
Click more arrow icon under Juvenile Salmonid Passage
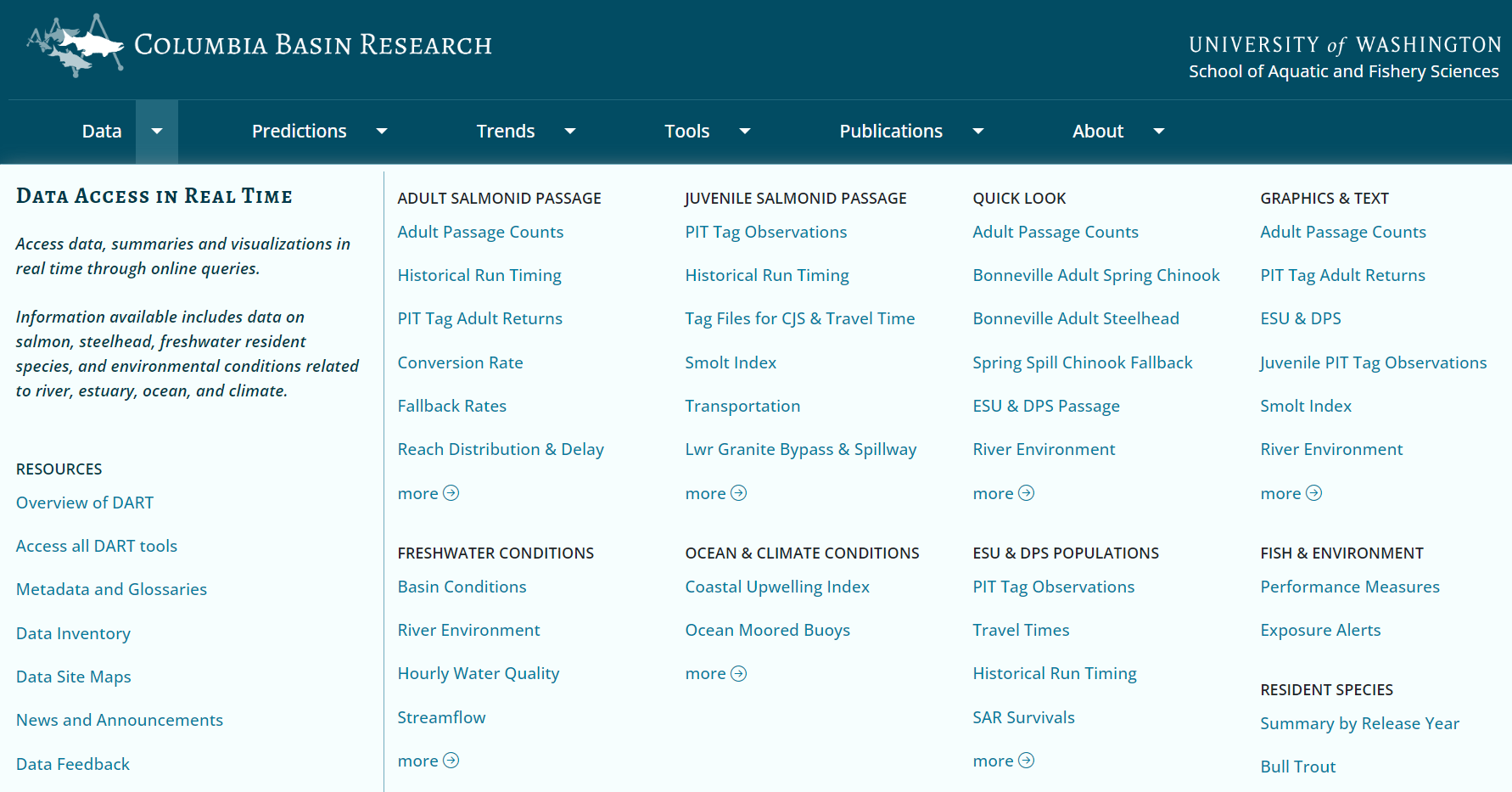click(x=739, y=493)
